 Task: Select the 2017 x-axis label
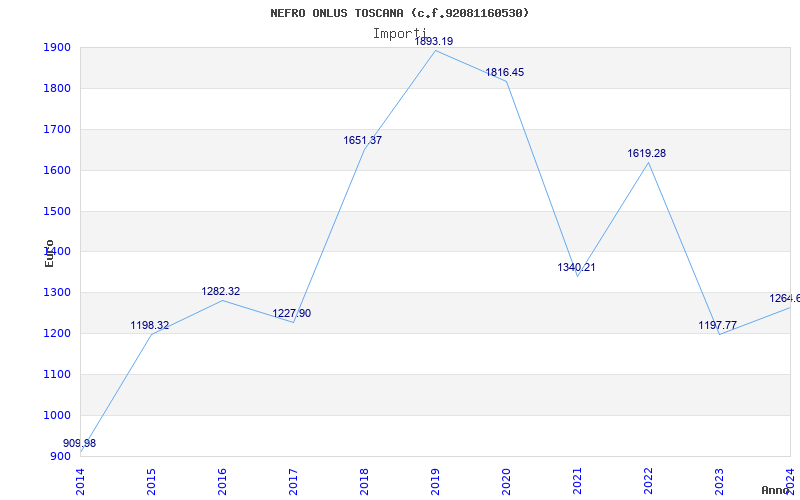click(293, 482)
